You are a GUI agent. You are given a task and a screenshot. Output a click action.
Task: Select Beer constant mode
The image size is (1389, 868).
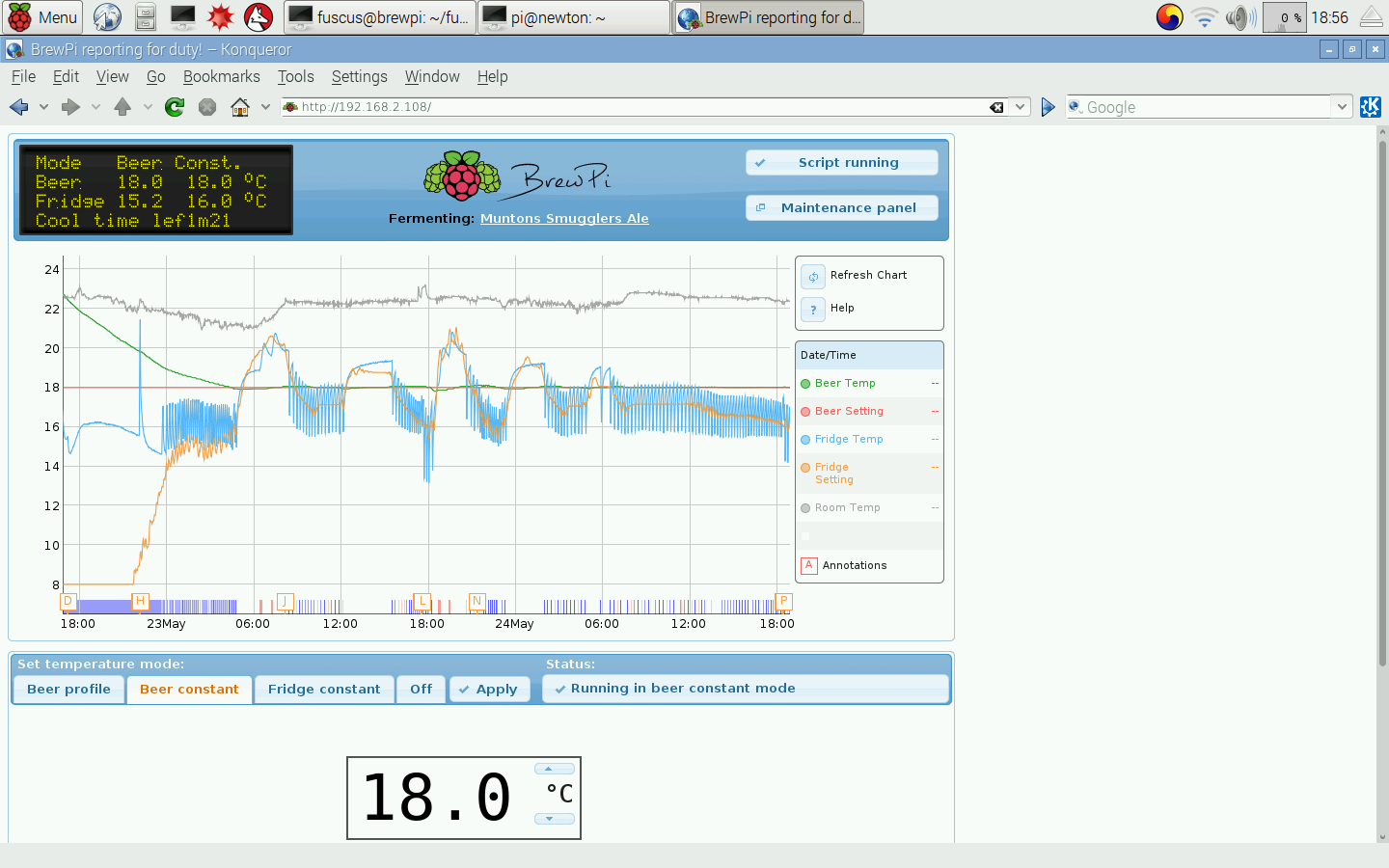coord(189,689)
